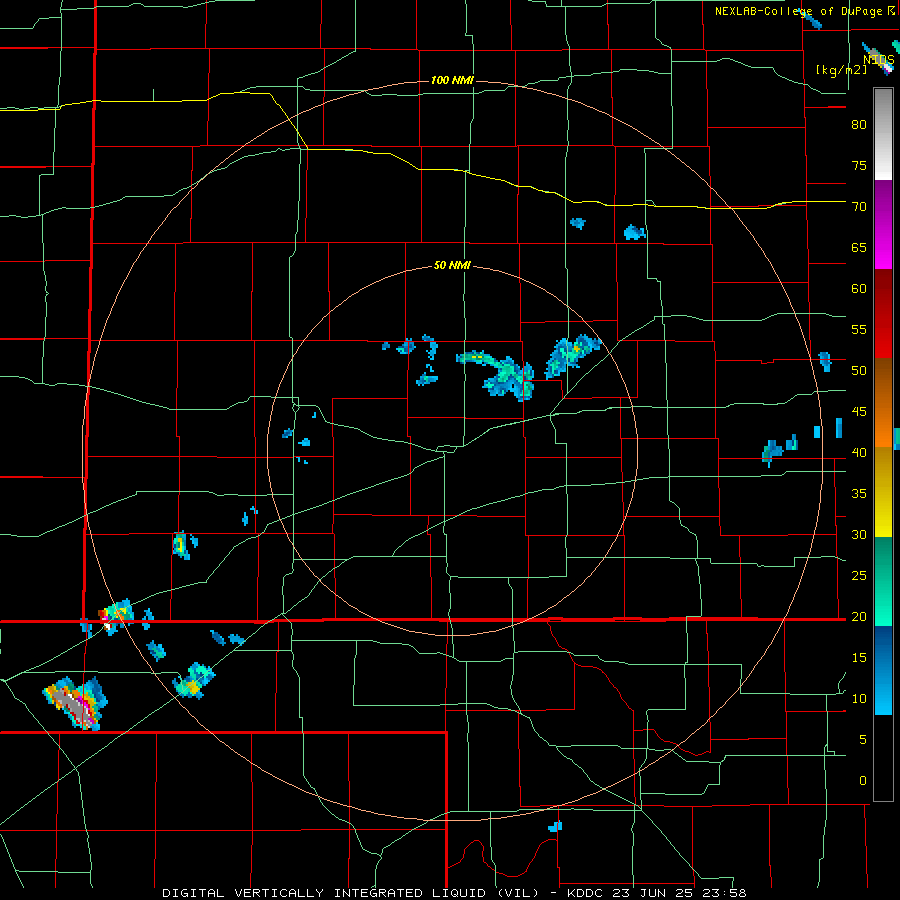The width and height of the screenshot is (900, 900).
Task: Click the 55 value on color scale
Action: tap(859, 329)
